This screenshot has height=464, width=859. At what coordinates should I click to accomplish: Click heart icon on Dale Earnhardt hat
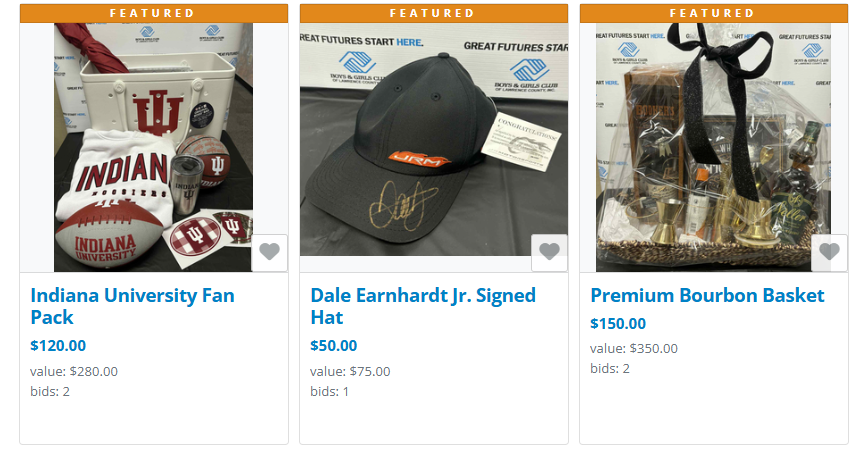pos(549,253)
